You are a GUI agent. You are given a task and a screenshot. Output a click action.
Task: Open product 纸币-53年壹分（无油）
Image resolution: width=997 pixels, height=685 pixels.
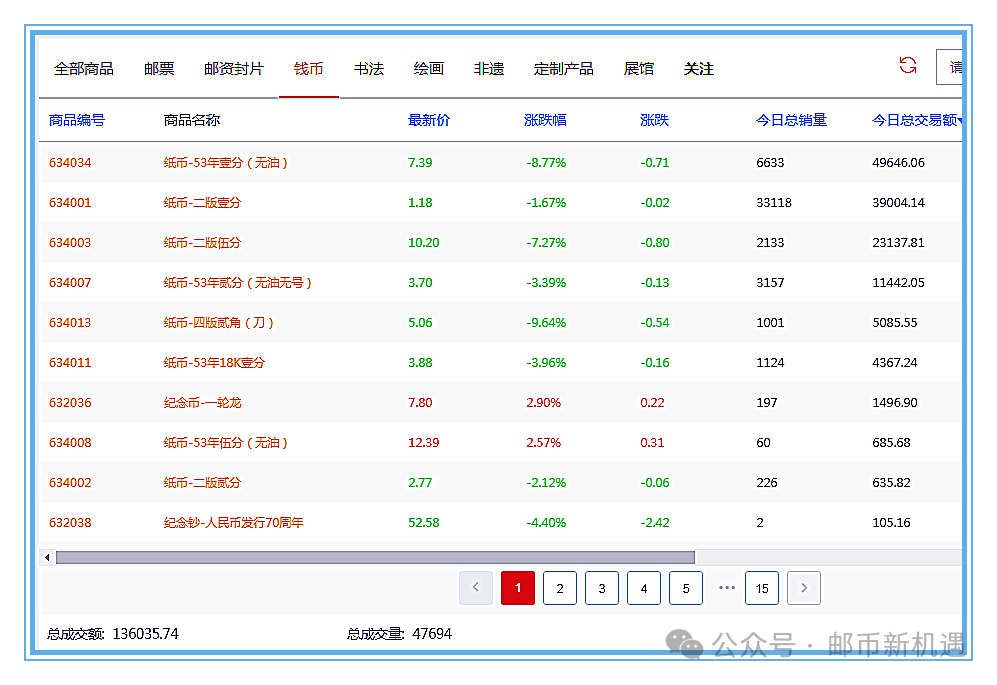(x=226, y=162)
